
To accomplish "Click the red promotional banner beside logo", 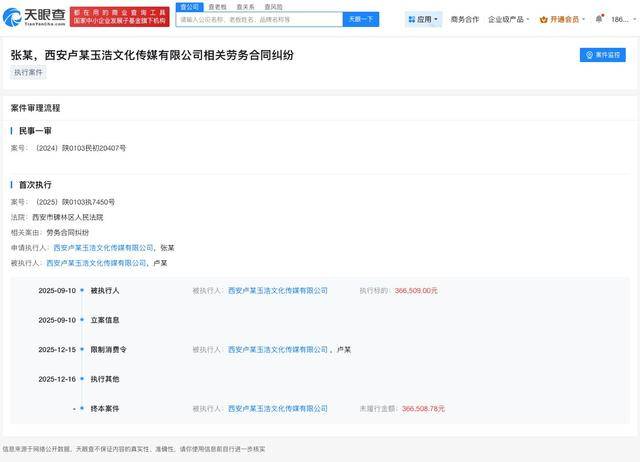I will tap(120, 17).
